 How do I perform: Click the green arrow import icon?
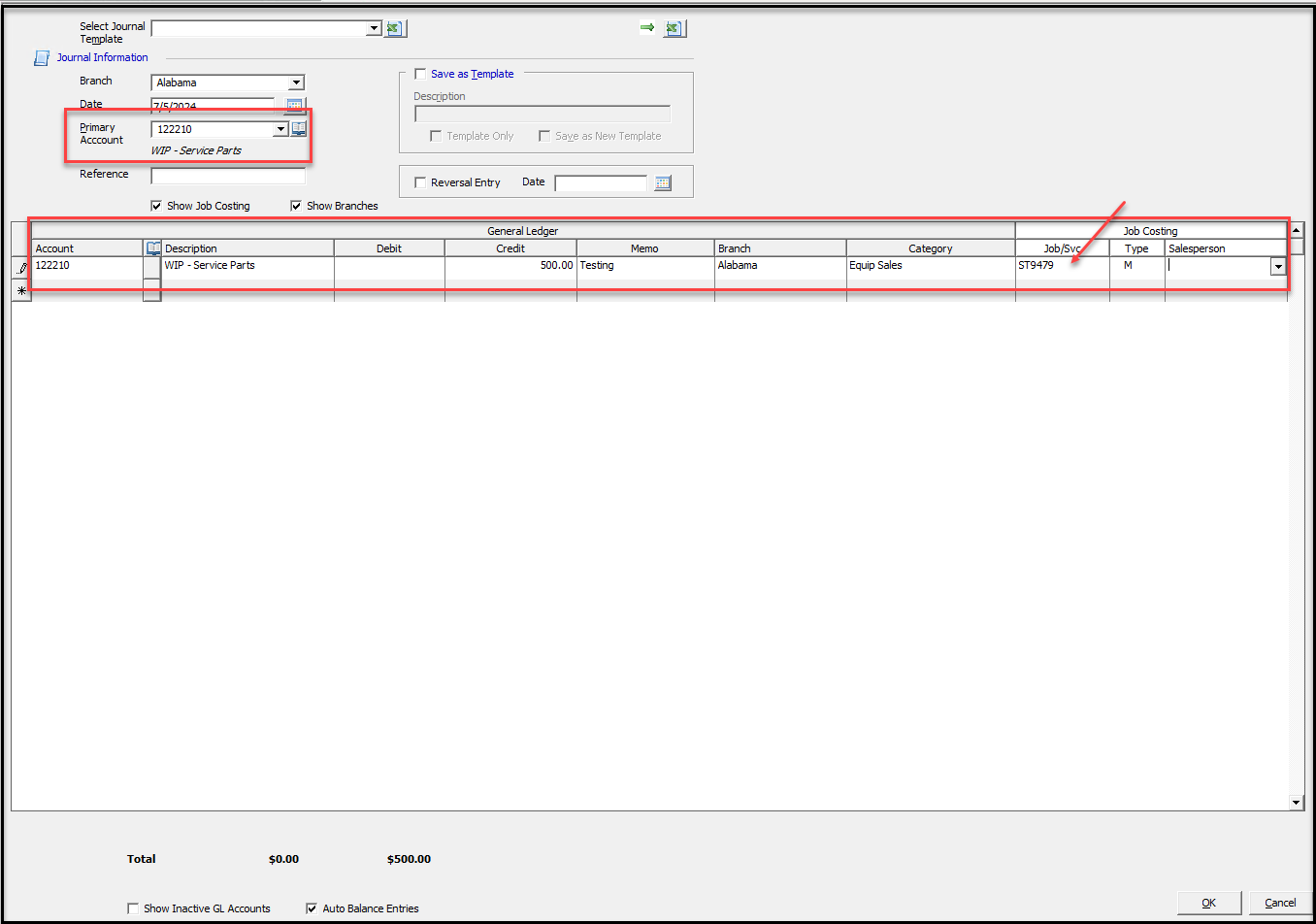pyautogui.click(x=647, y=27)
